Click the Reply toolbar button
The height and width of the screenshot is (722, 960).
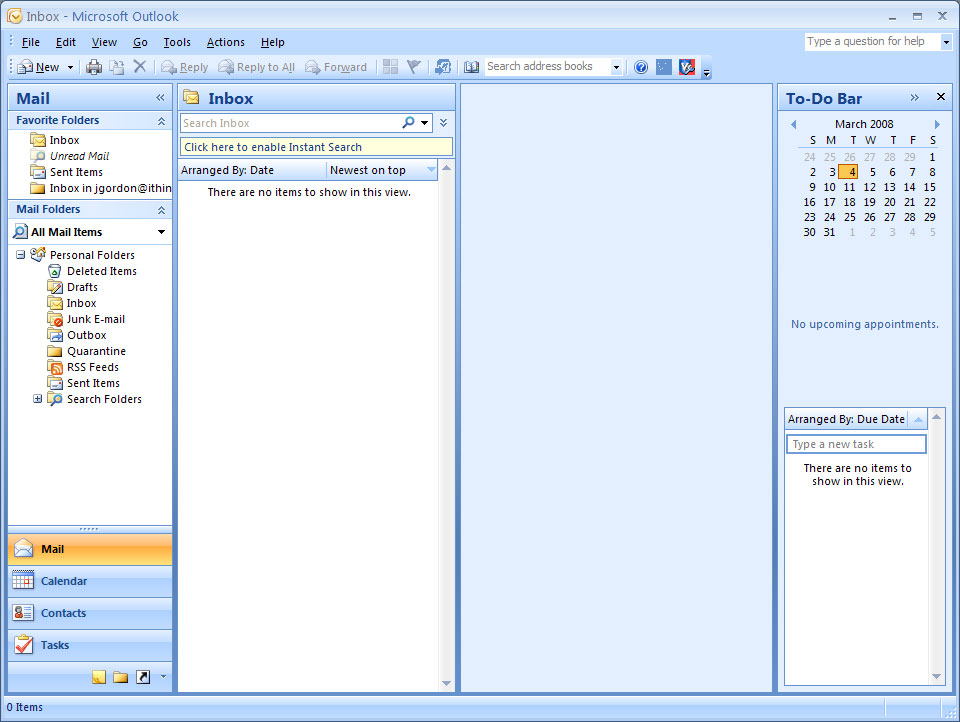[184, 67]
